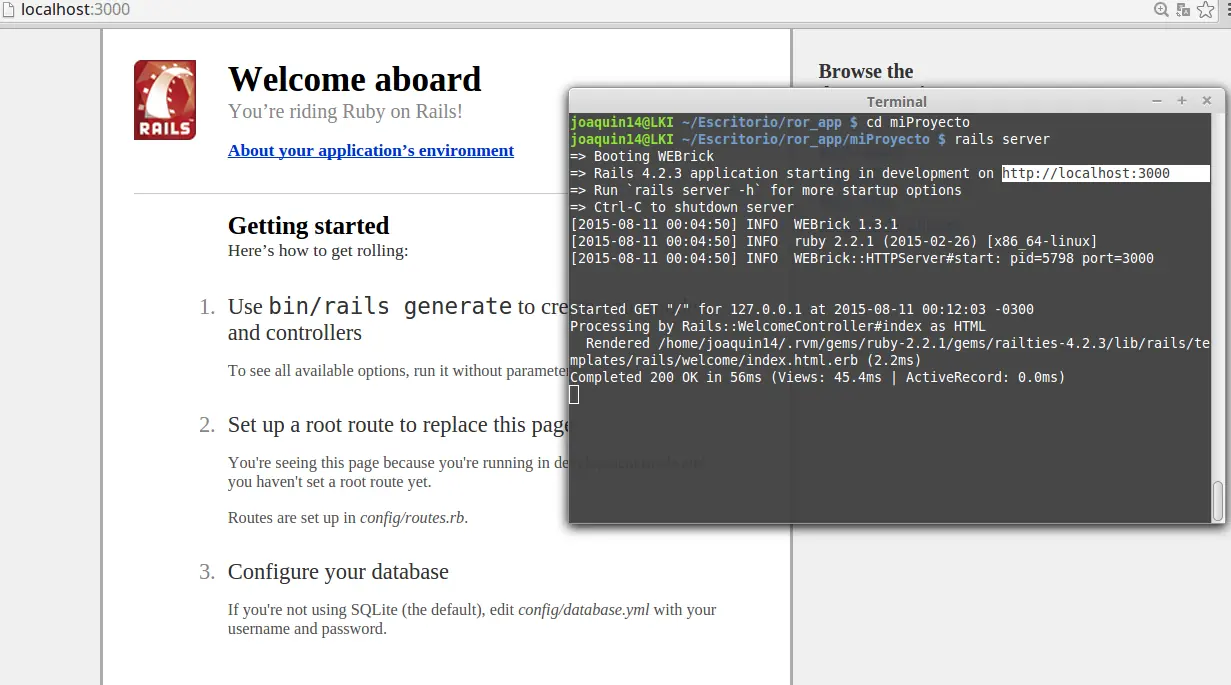Click "Browse the" sidebar heading
Viewport: 1231px width, 685px height.
(x=866, y=71)
